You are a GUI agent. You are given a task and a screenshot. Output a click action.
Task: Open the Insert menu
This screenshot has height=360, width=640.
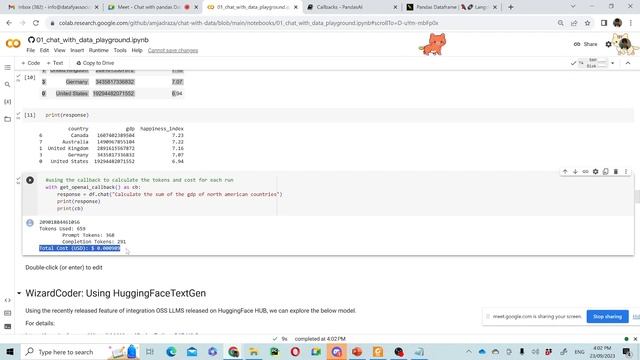point(77,50)
